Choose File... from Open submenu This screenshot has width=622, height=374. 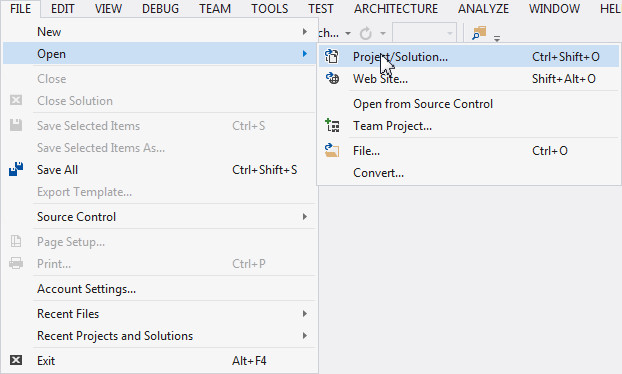(x=469, y=151)
